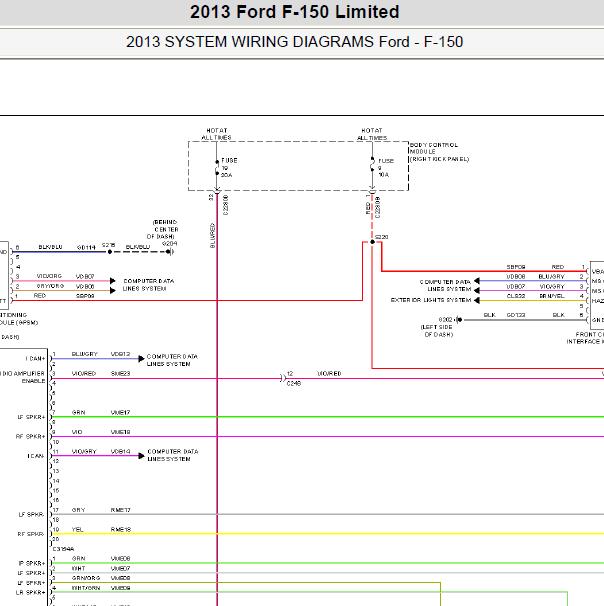Click the GD114 circuit label
Image resolution: width=604 pixels, height=606 pixels.
(x=86, y=247)
